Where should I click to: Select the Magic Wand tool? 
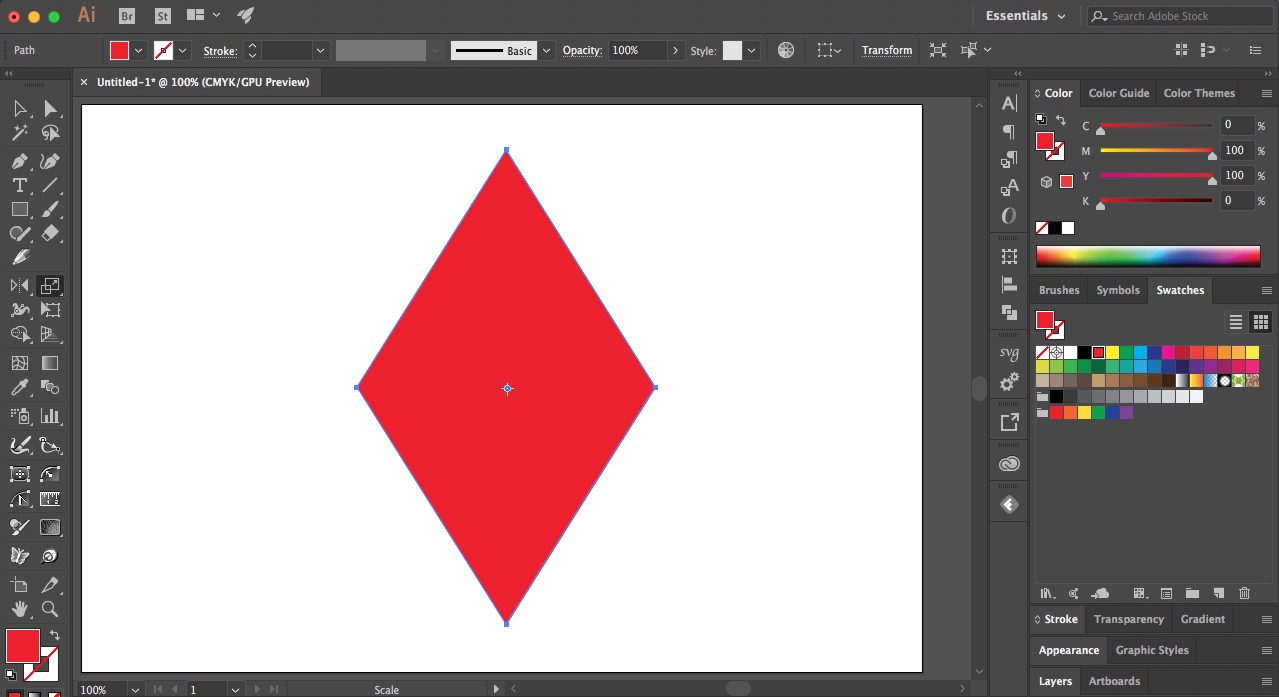20,133
